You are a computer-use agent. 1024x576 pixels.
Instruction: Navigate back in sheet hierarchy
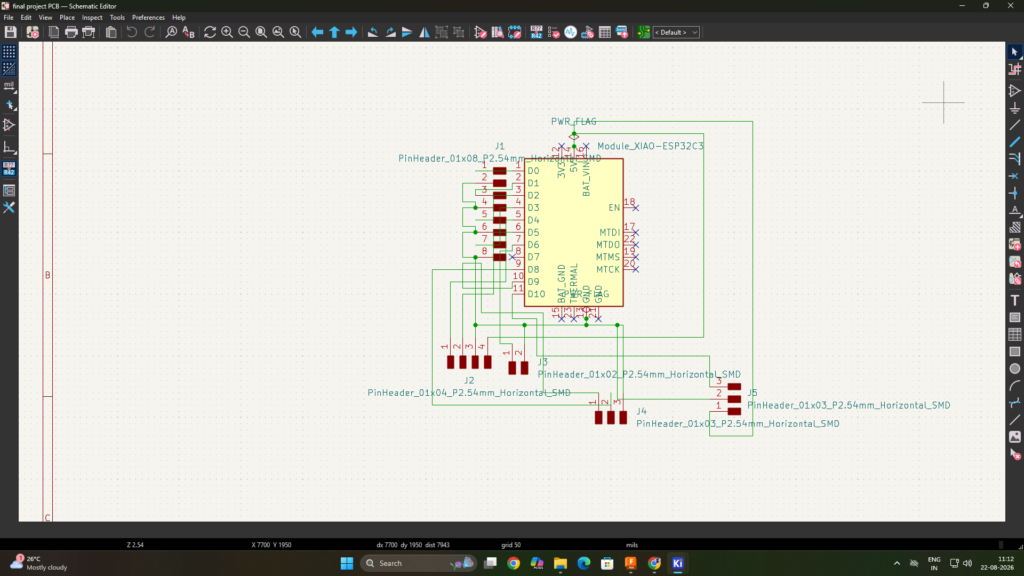[317, 32]
